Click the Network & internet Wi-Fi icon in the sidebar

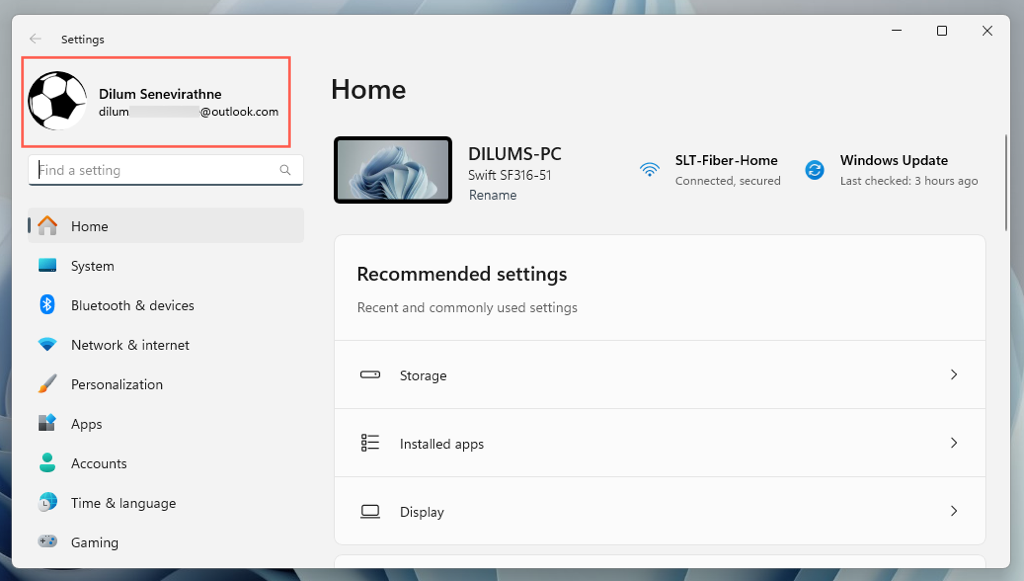(47, 344)
